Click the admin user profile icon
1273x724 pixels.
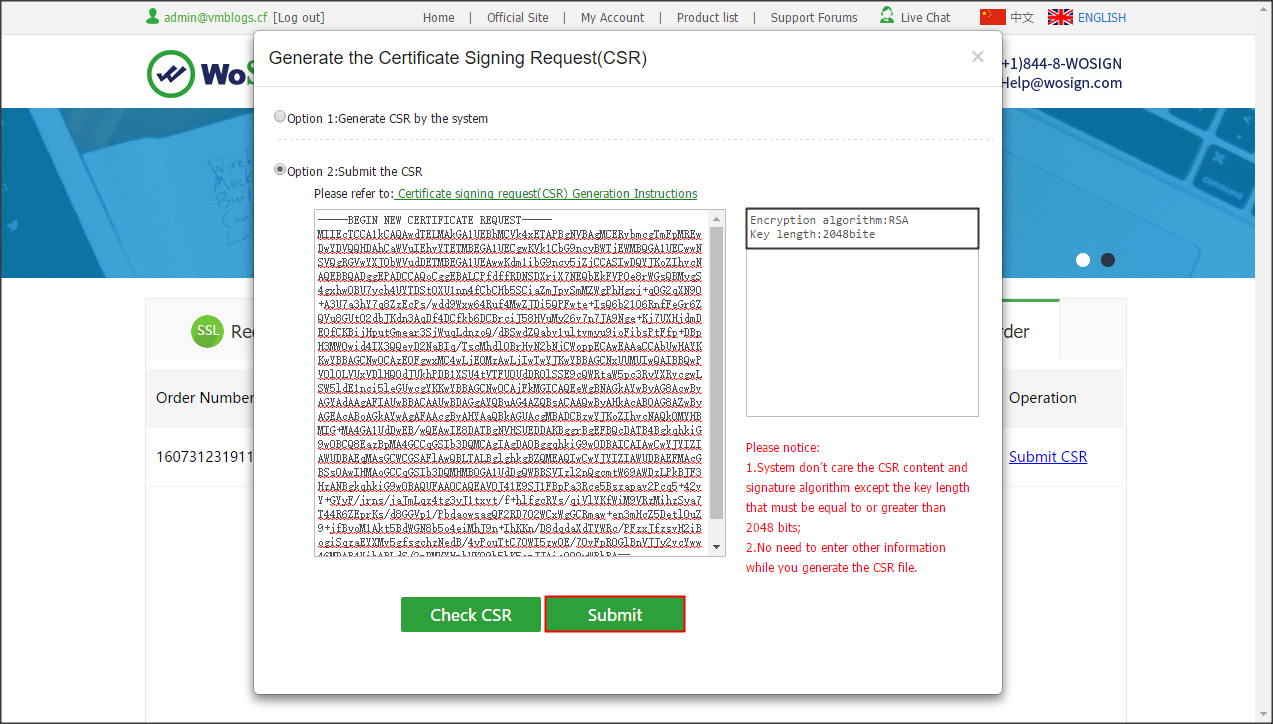[153, 16]
